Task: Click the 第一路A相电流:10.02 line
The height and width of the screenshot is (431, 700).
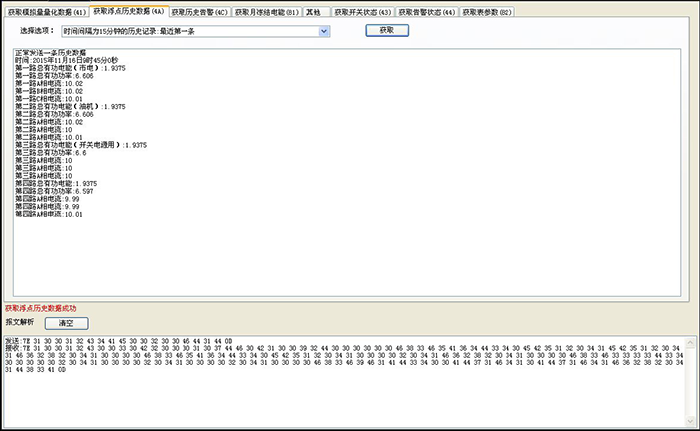Action: (x=49, y=84)
